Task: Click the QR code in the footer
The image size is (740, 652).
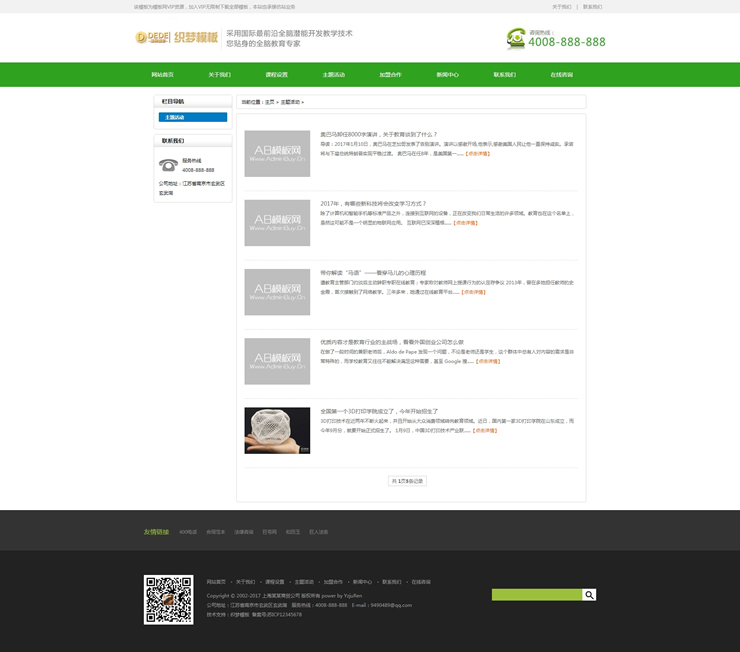Action: (168, 600)
